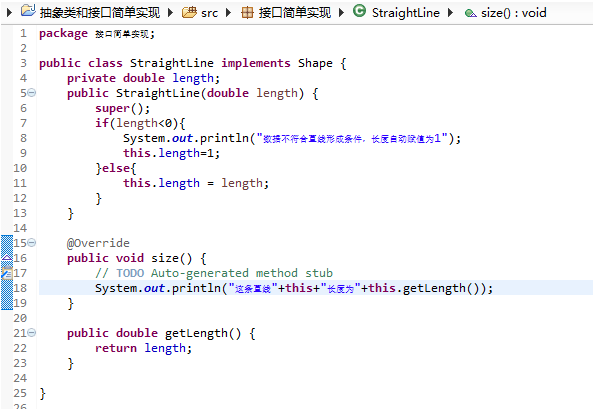This screenshot has width=593, height=409.
Task: Select StraightLine in the breadcrumb
Action: 406,13
